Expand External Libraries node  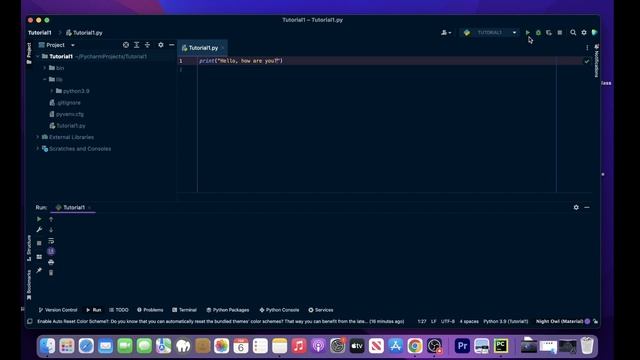tap(38, 137)
